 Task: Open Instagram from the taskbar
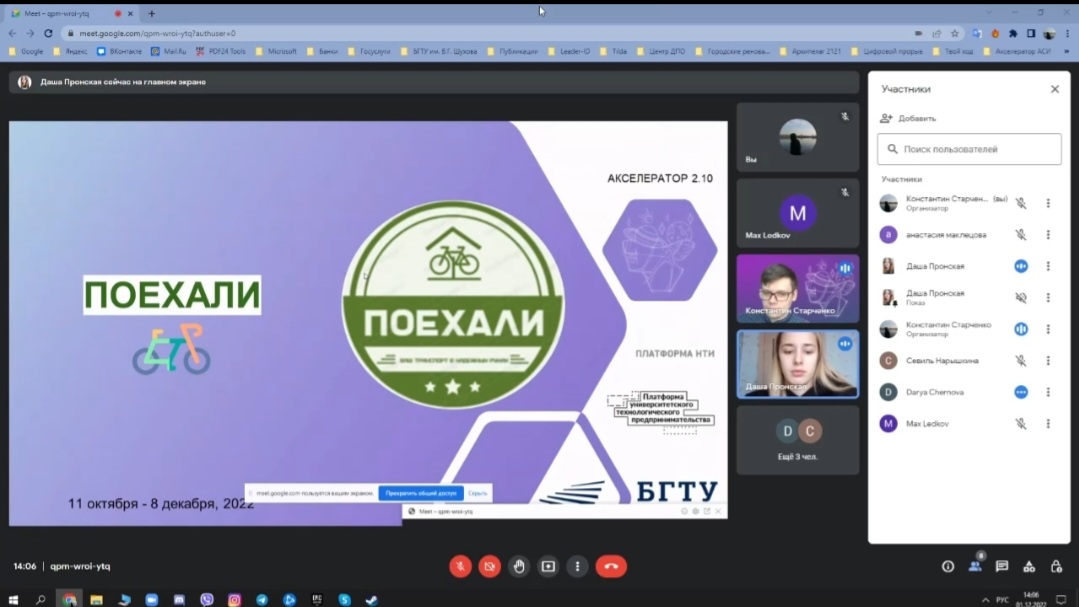tap(235, 599)
